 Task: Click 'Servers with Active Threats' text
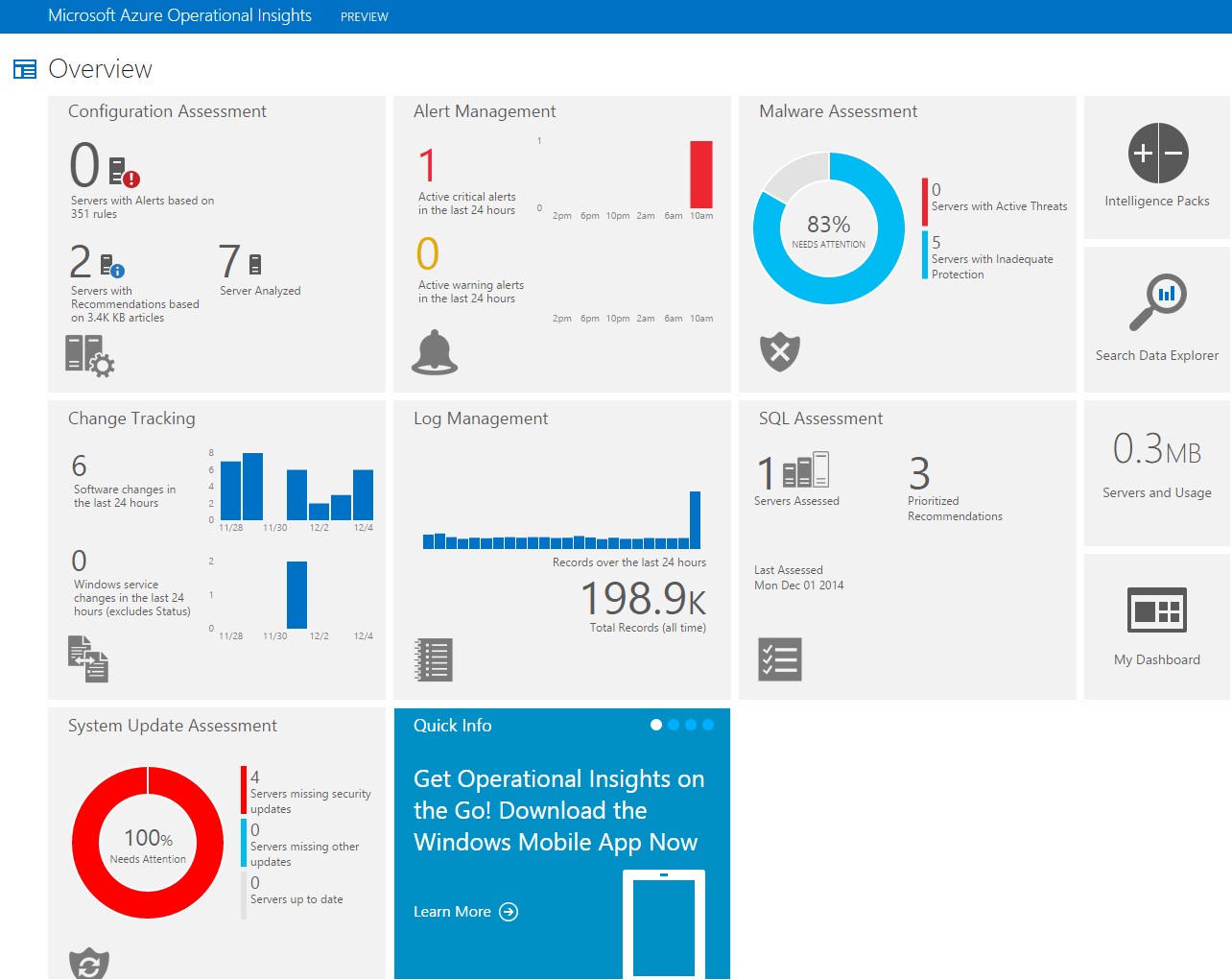coord(999,206)
